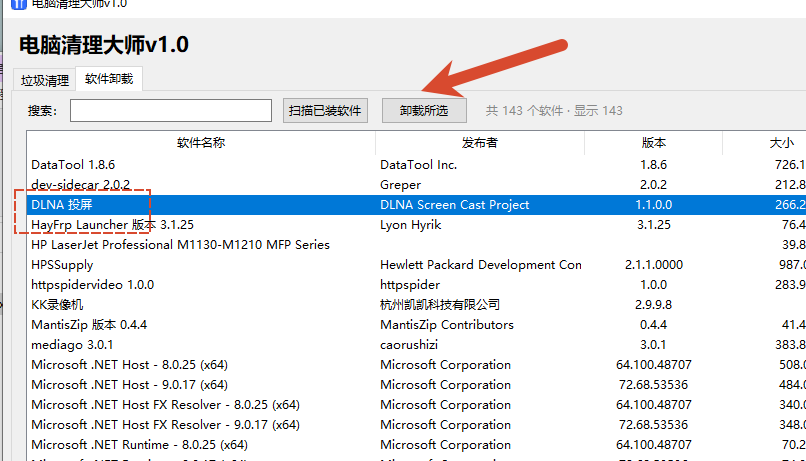Select the 软件卸载 tab
The image size is (806, 461).
point(109,79)
